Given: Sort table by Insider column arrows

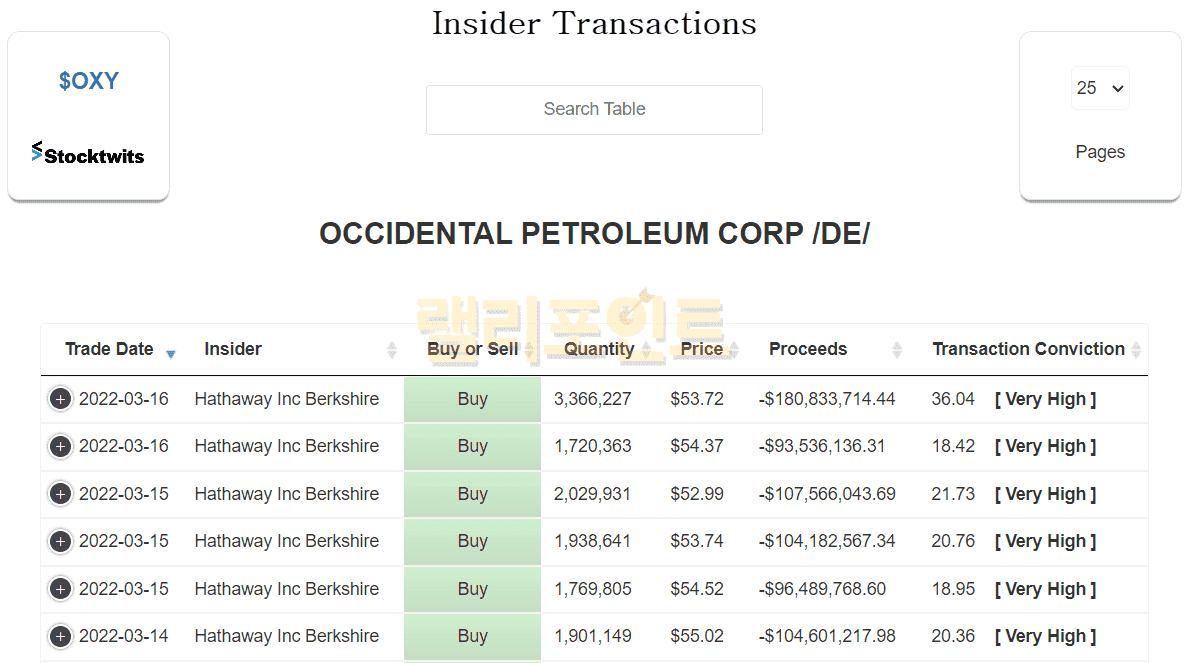Looking at the screenshot, I should pos(391,350).
